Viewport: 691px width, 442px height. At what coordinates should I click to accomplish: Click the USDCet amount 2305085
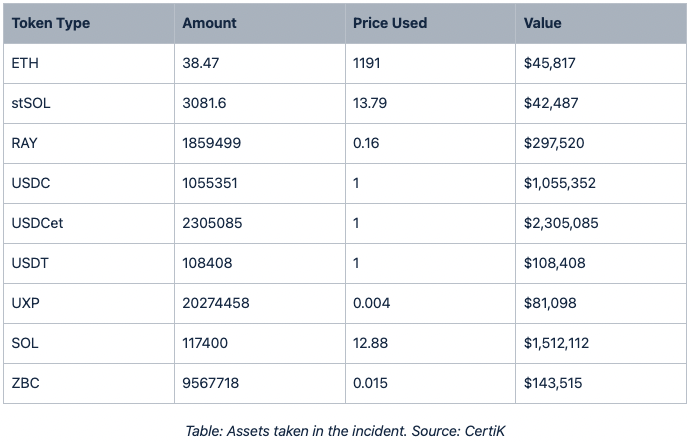click(212, 223)
